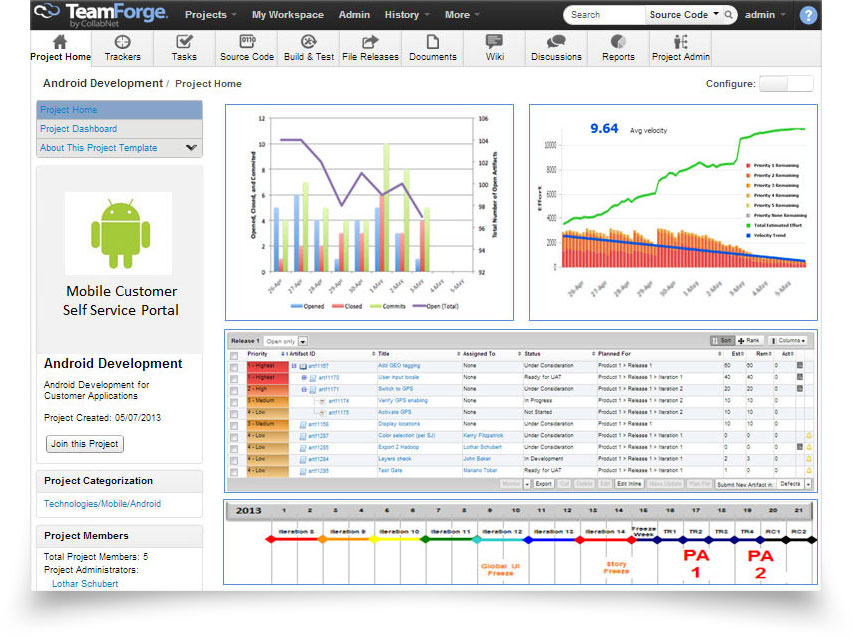The image size is (852, 637).
Task: Open the Trackers toolbar icon
Action: click(x=123, y=46)
